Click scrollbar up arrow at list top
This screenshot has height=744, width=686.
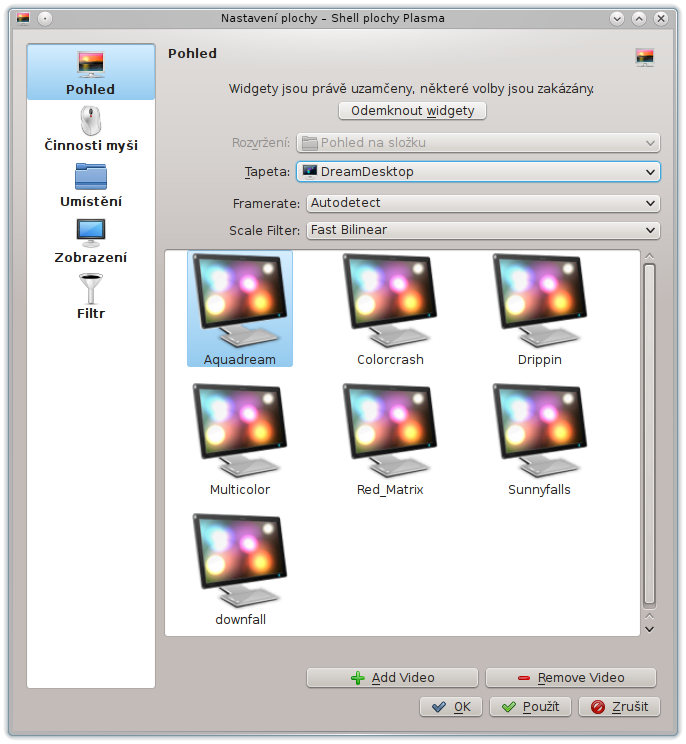point(649,256)
